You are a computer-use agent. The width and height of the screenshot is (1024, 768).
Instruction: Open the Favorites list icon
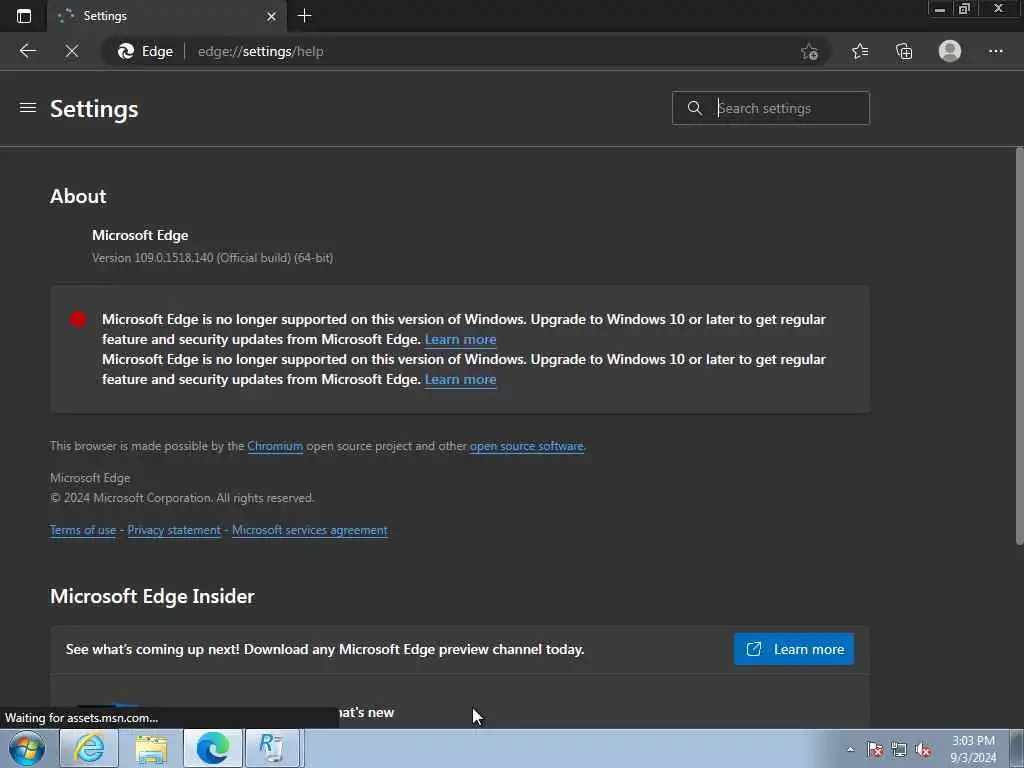pos(860,51)
